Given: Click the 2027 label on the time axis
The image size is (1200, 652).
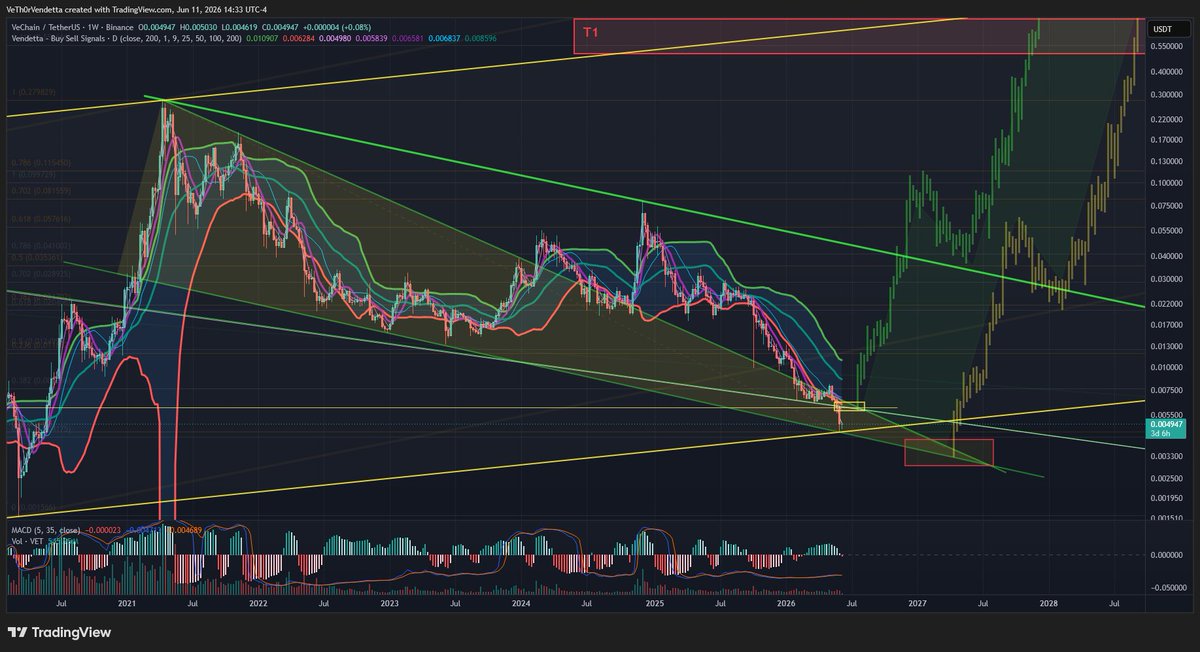Looking at the screenshot, I should pyautogui.click(x=918, y=604).
